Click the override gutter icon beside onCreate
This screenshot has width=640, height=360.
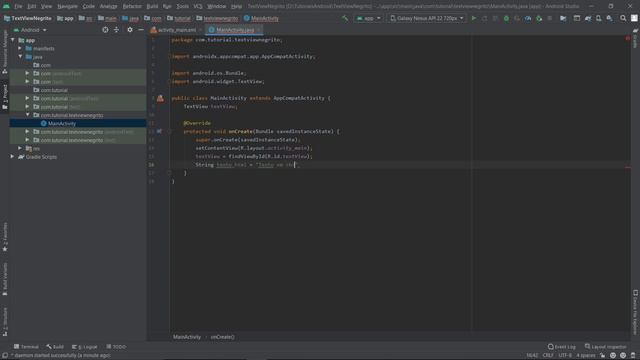pyautogui.click(x=159, y=131)
